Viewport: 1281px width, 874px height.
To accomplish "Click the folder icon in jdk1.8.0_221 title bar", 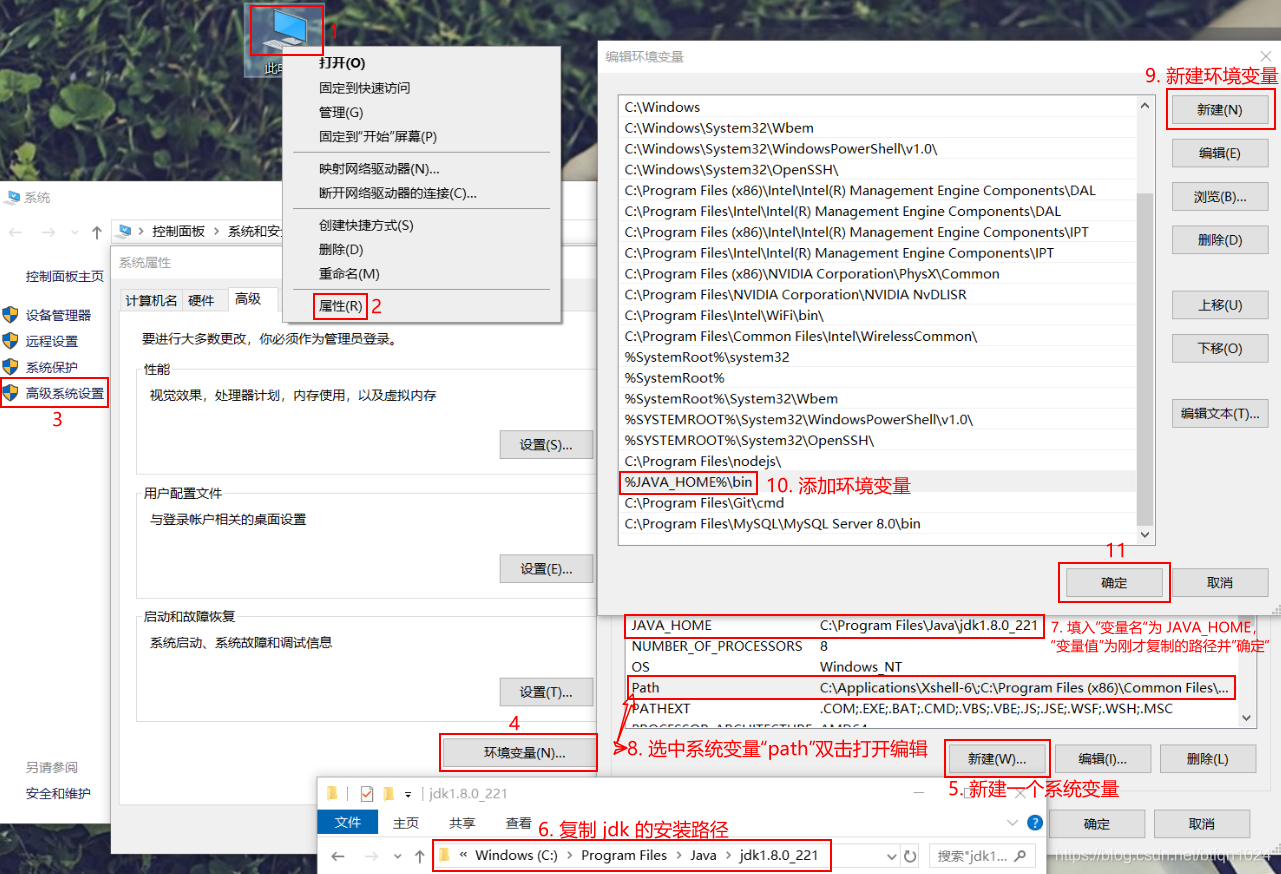I will click(x=333, y=794).
